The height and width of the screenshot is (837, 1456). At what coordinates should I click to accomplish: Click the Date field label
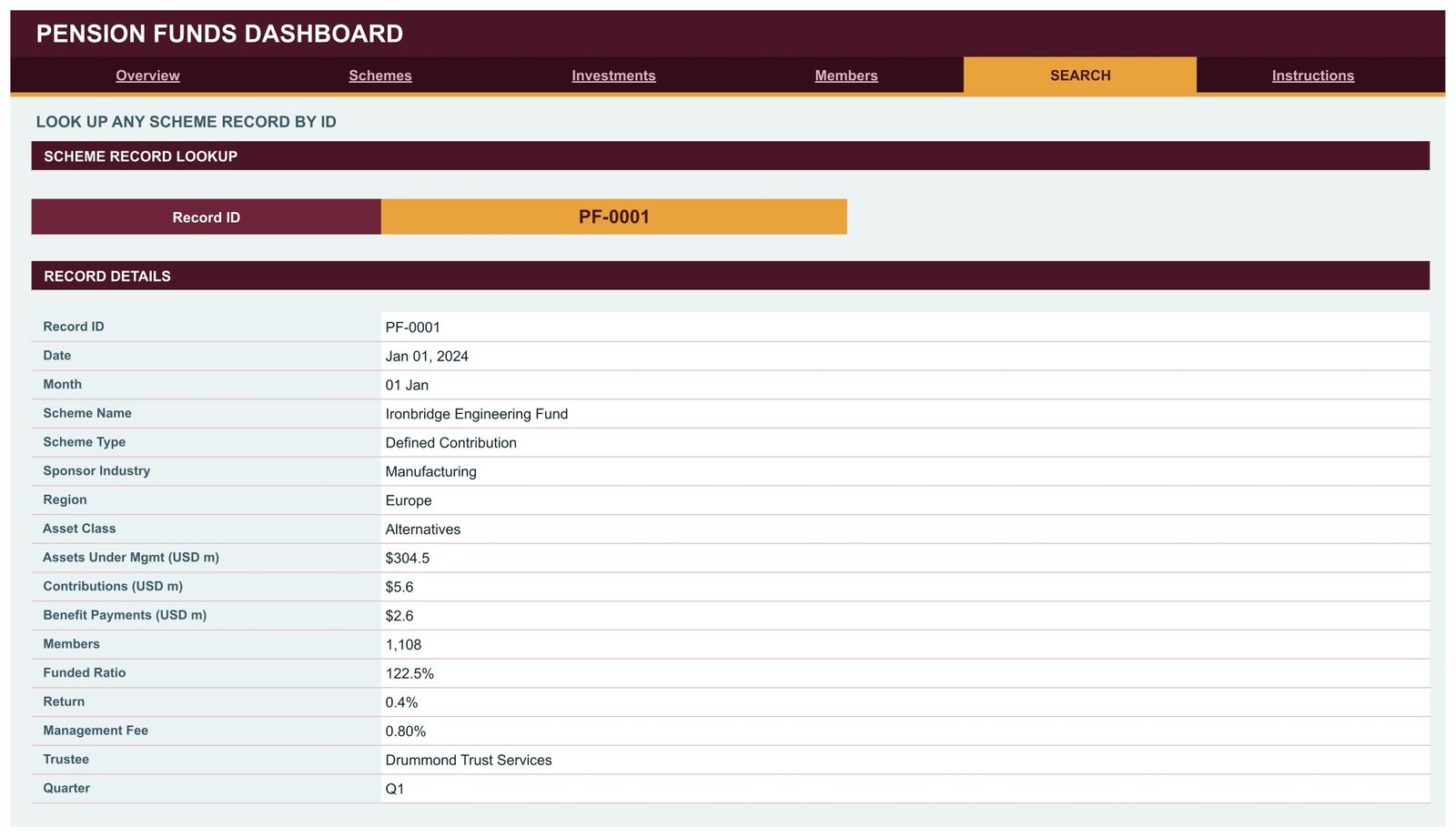(x=57, y=356)
